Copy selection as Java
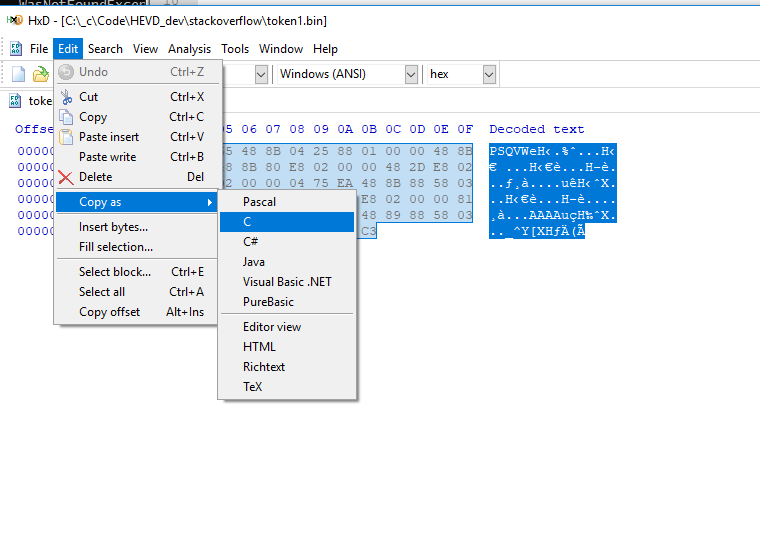 tap(287, 262)
